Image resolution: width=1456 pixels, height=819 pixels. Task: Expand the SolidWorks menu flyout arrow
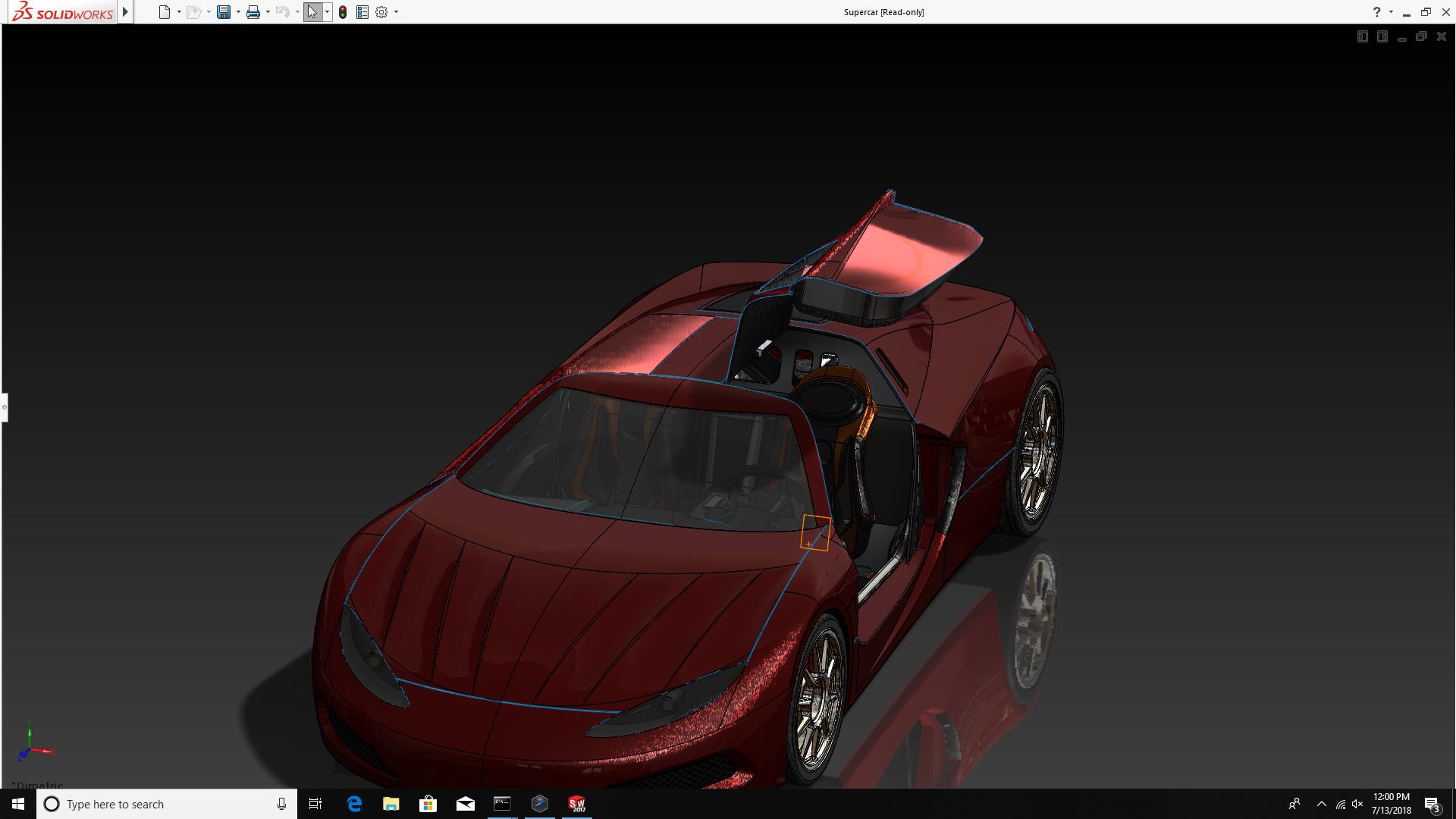[126, 12]
